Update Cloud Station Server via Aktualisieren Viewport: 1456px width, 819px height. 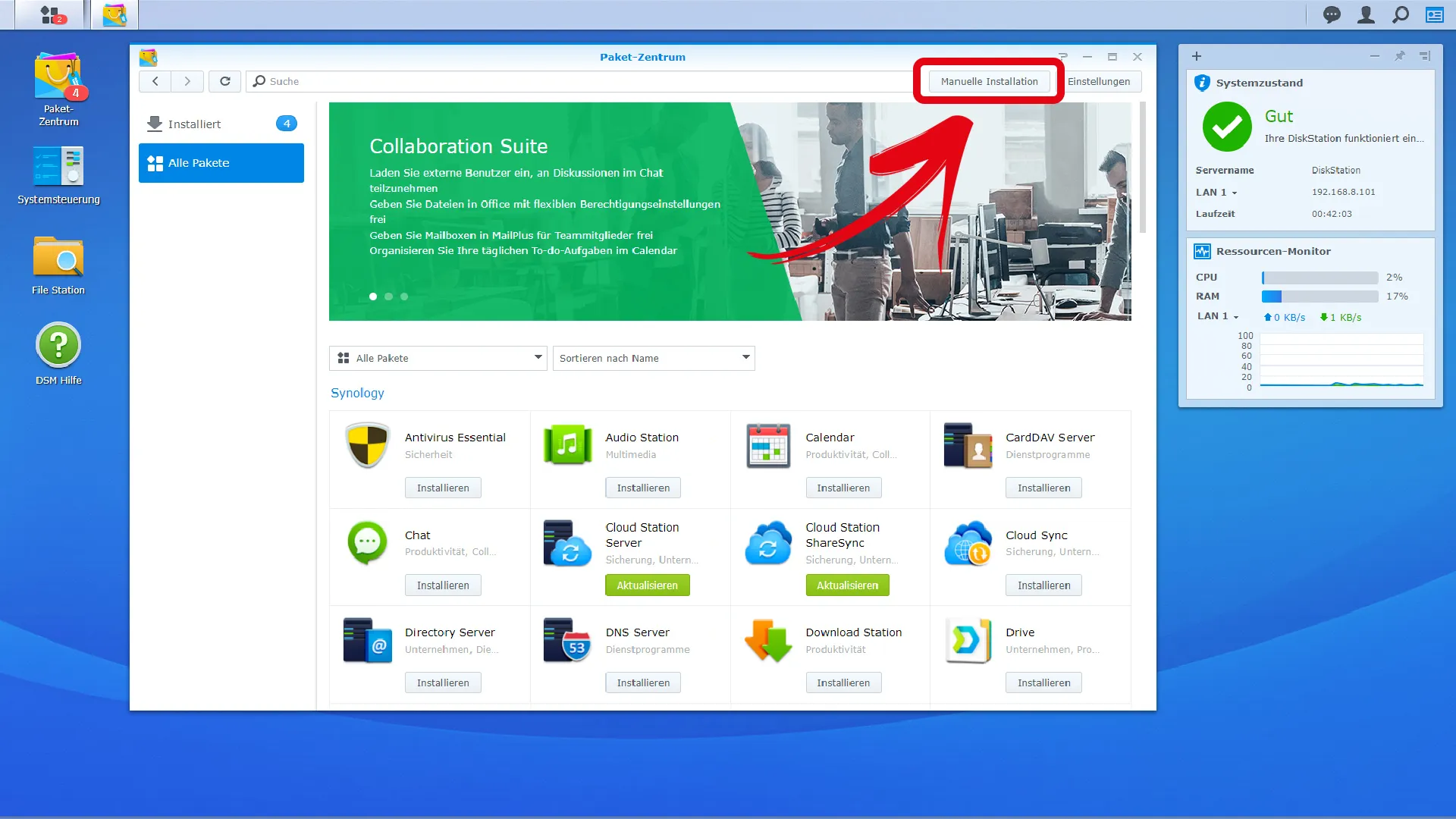pyautogui.click(x=647, y=585)
